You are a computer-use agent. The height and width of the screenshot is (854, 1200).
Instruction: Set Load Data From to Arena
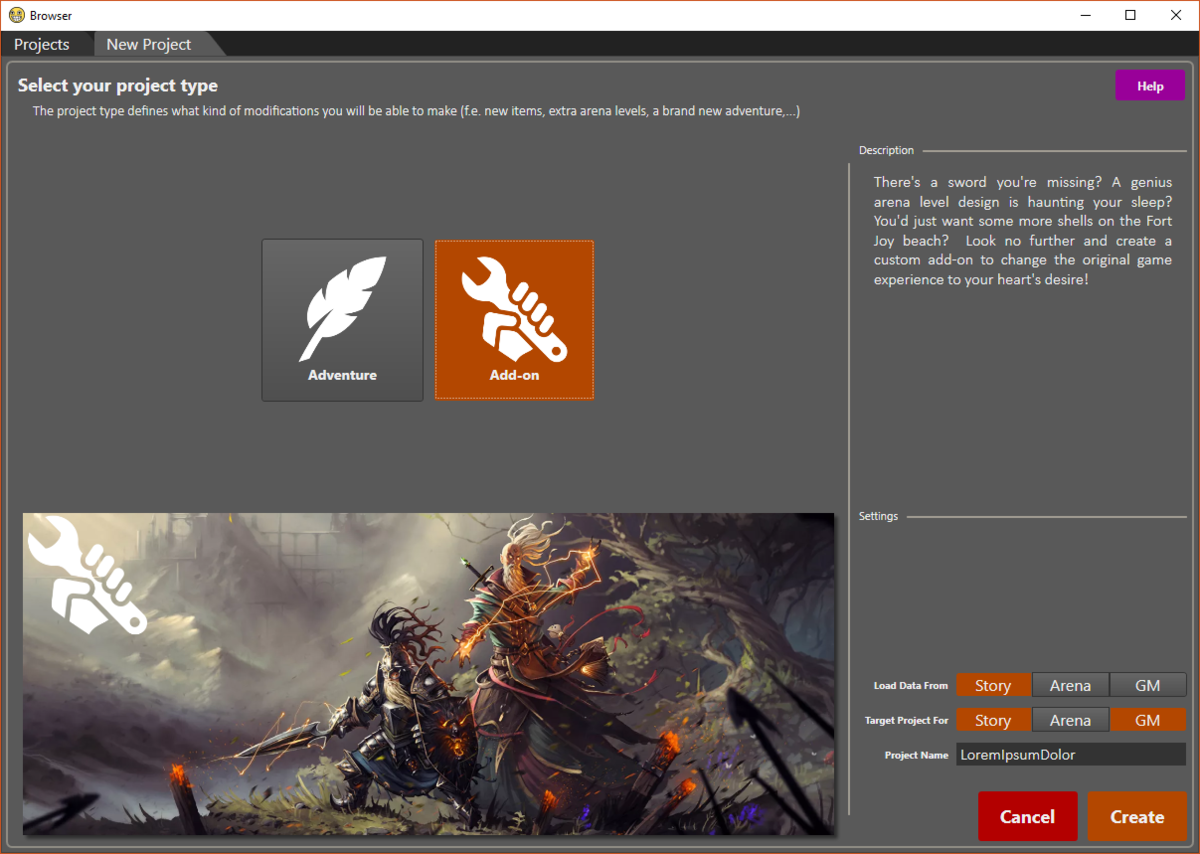tap(1070, 685)
